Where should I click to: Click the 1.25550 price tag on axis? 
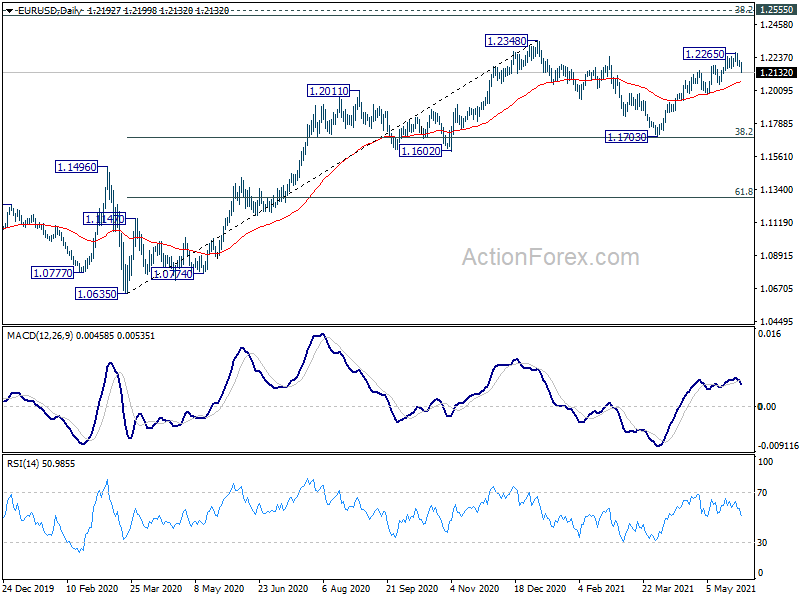tap(777, 10)
